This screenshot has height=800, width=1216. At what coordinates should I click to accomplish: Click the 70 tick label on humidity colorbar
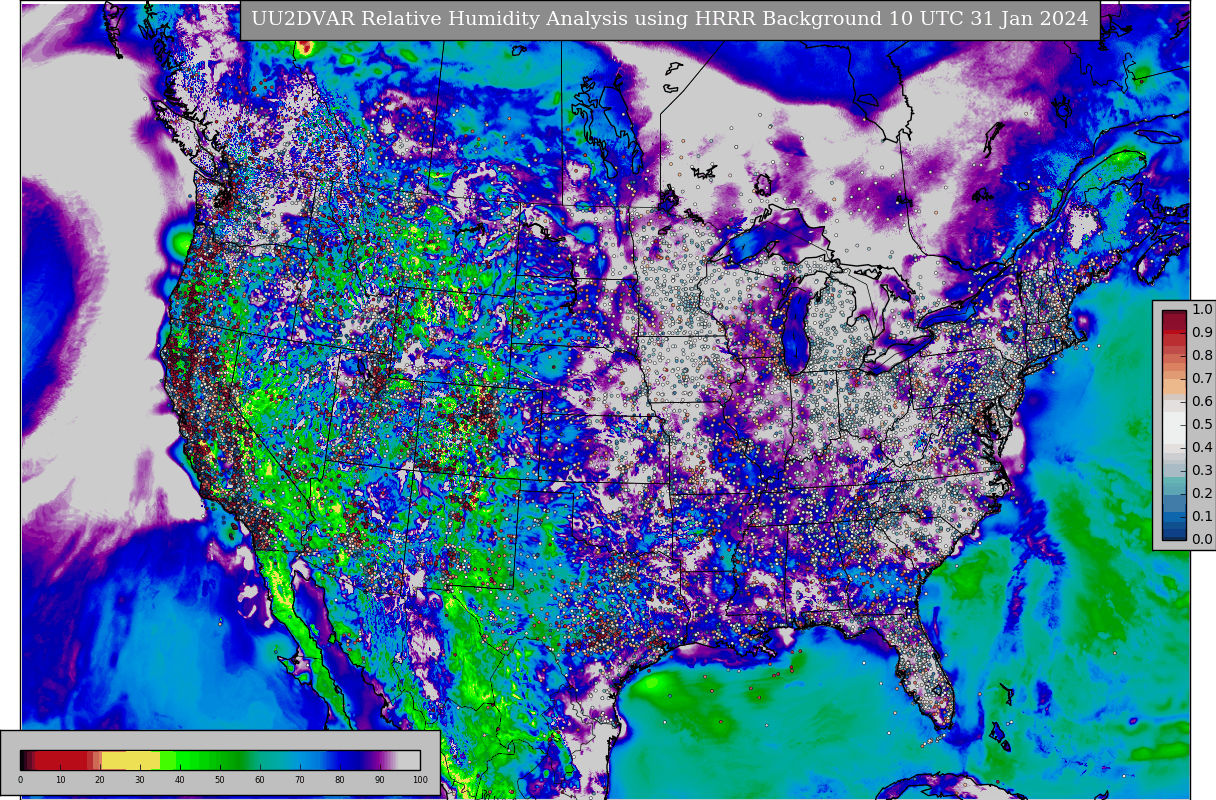click(x=300, y=780)
